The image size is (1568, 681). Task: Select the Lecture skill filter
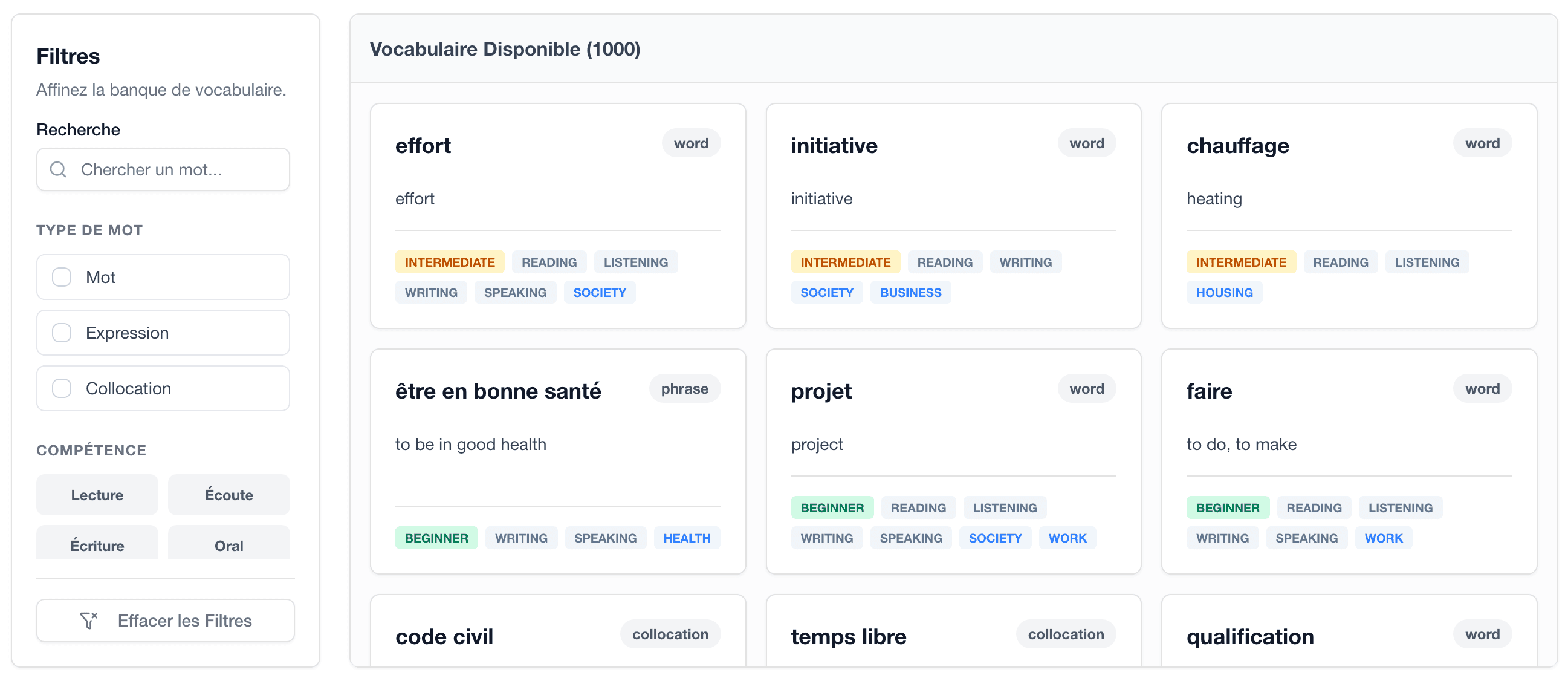(x=97, y=495)
